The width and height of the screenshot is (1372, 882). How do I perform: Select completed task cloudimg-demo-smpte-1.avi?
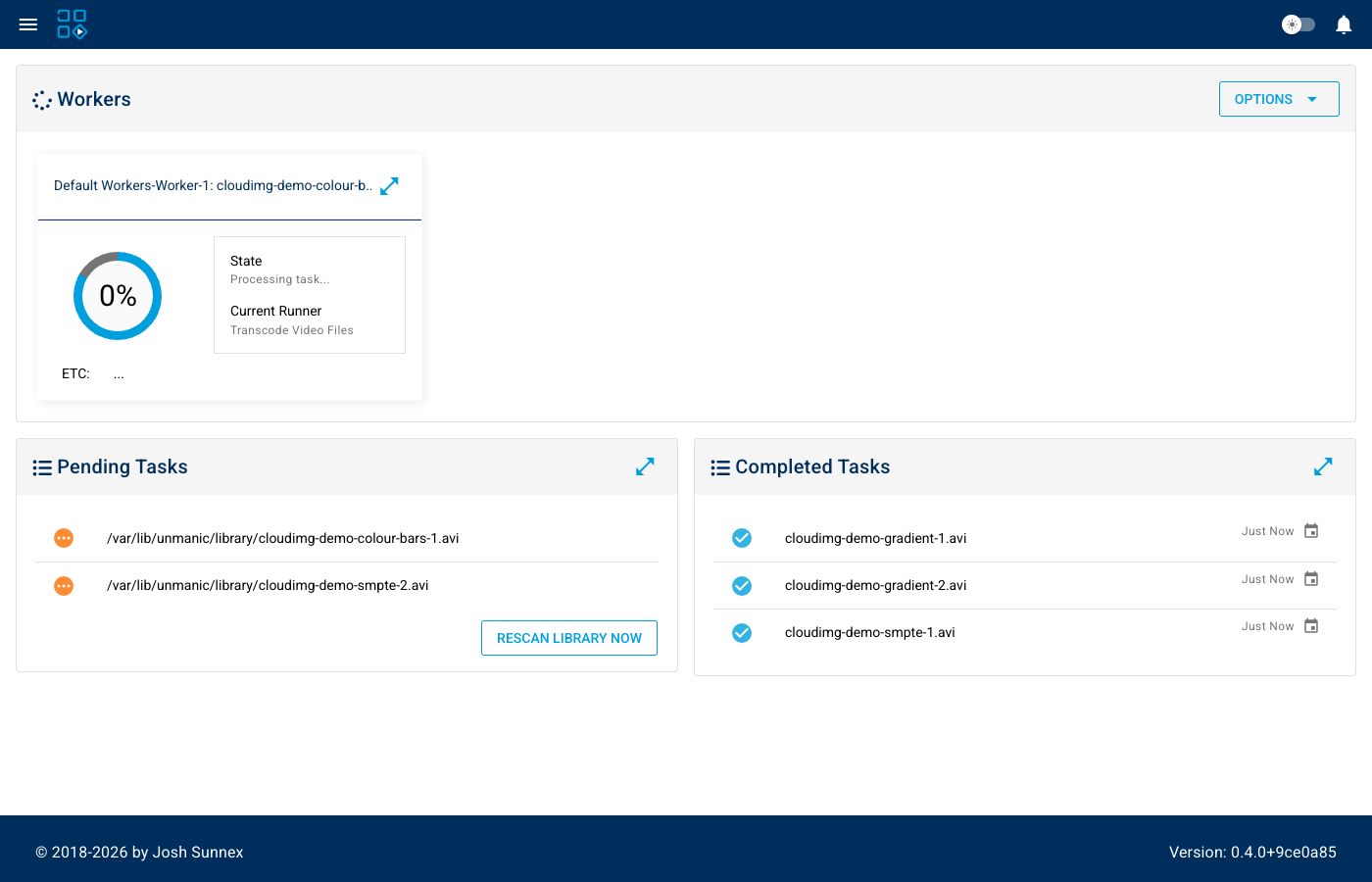(x=1025, y=632)
